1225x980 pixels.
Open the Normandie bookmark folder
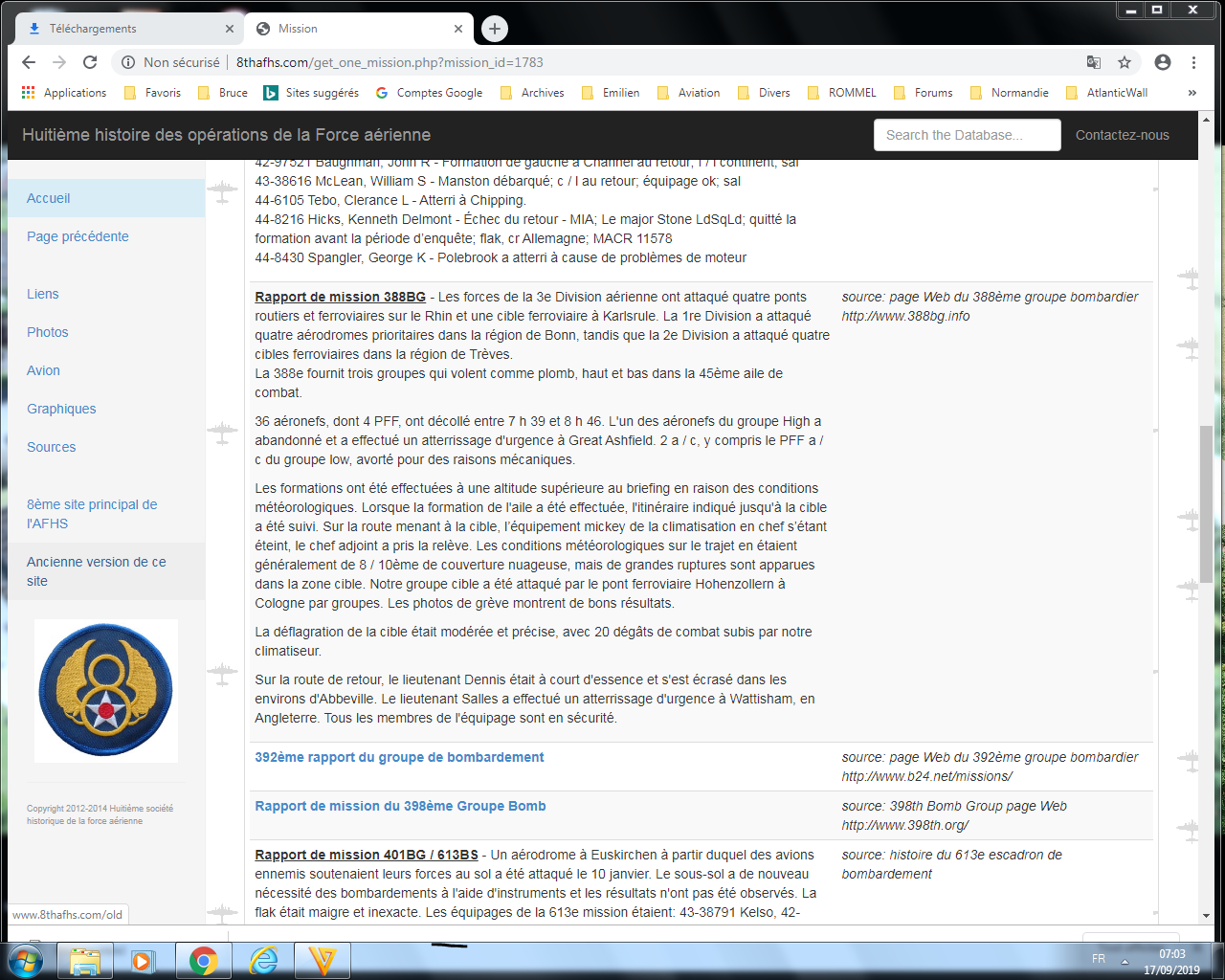(x=1010, y=93)
